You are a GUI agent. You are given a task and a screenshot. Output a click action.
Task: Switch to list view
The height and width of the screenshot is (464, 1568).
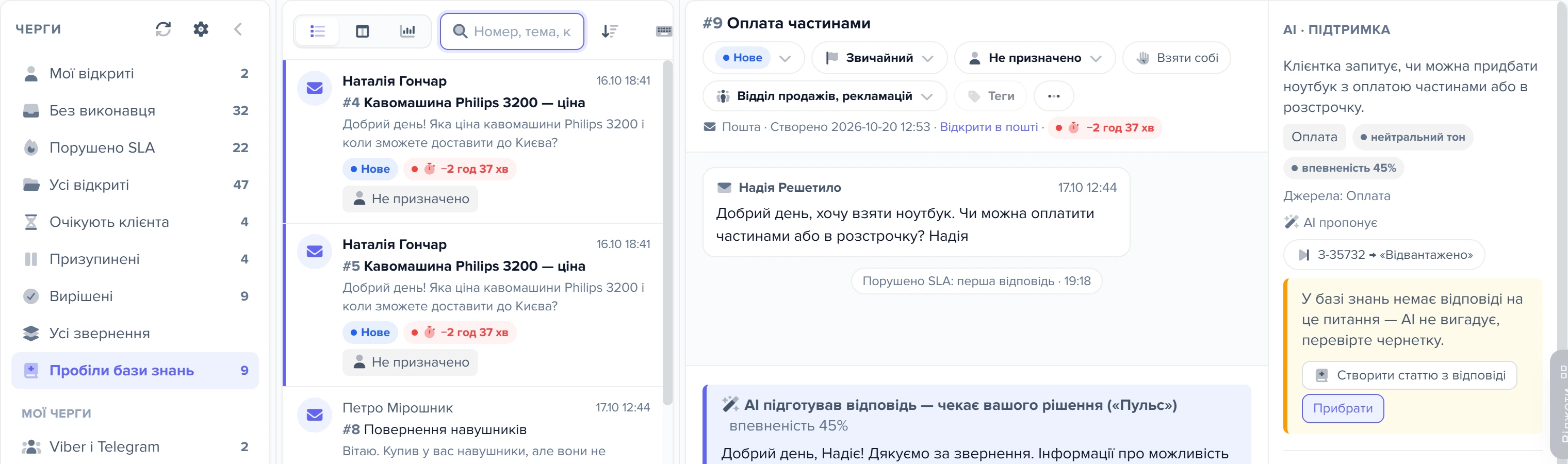[317, 31]
